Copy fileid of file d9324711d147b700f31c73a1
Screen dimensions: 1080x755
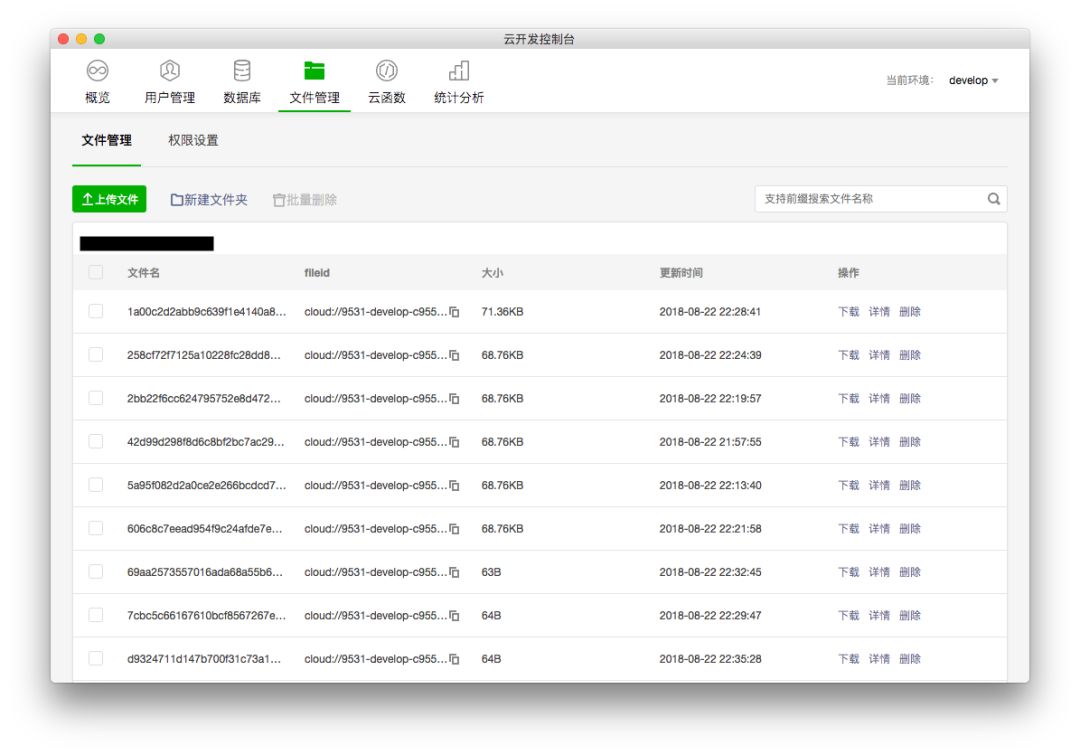(455, 659)
